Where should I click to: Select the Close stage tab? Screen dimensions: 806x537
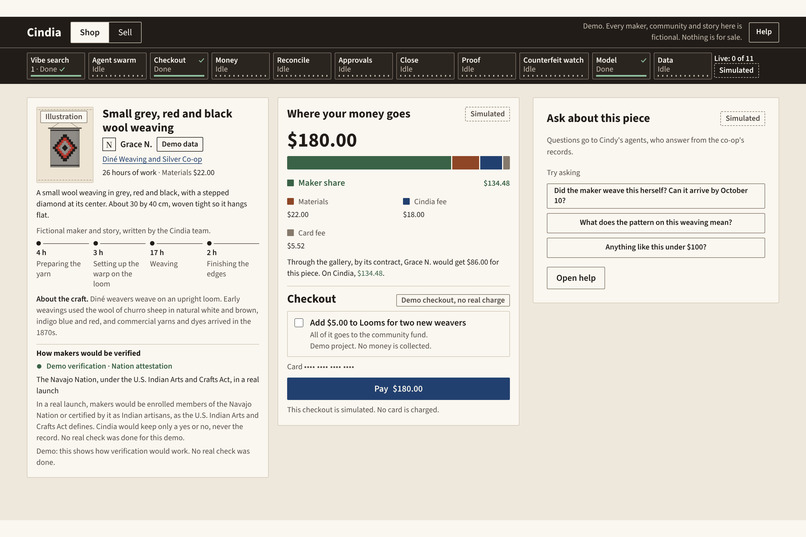click(x=425, y=65)
